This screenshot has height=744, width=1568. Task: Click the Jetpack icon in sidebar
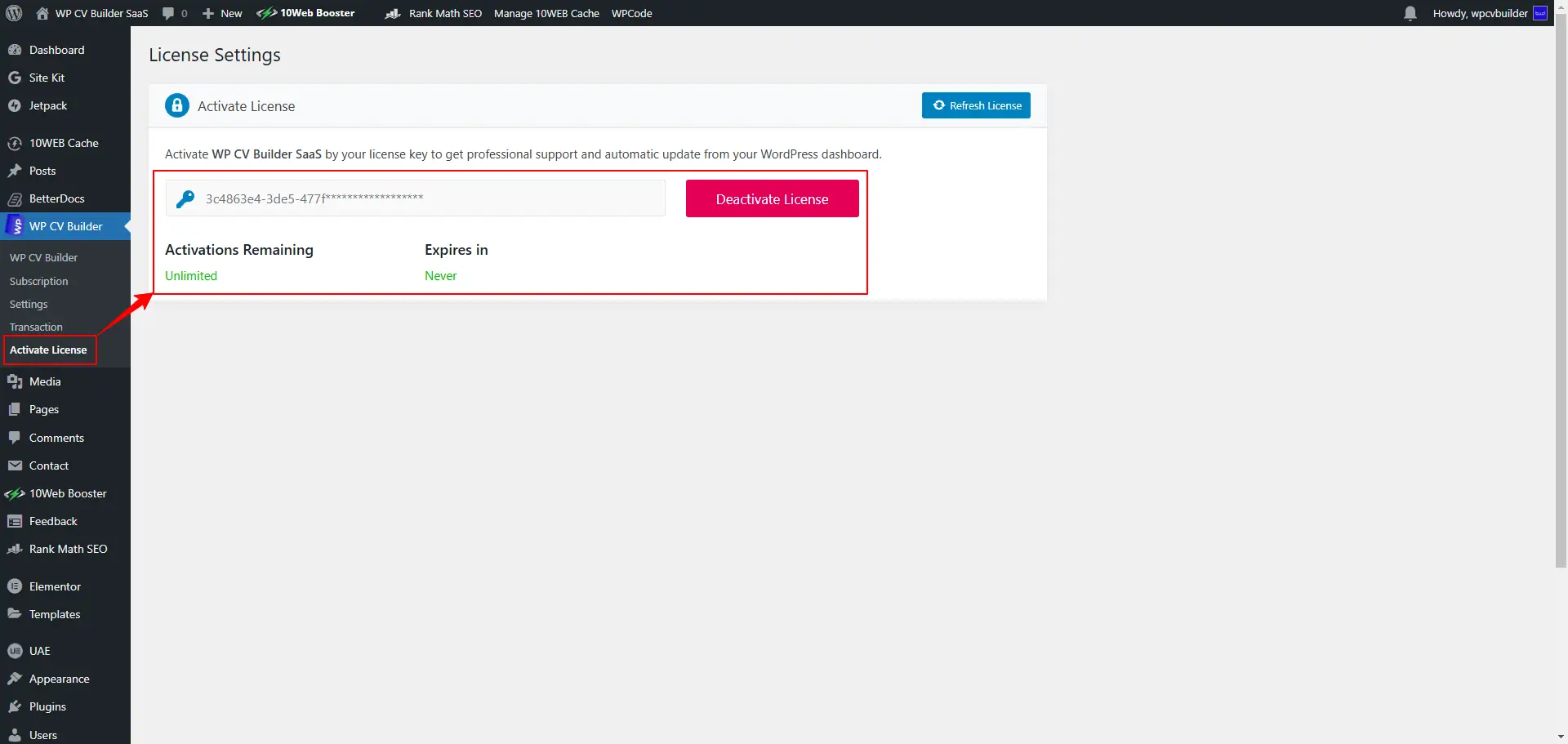[15, 105]
